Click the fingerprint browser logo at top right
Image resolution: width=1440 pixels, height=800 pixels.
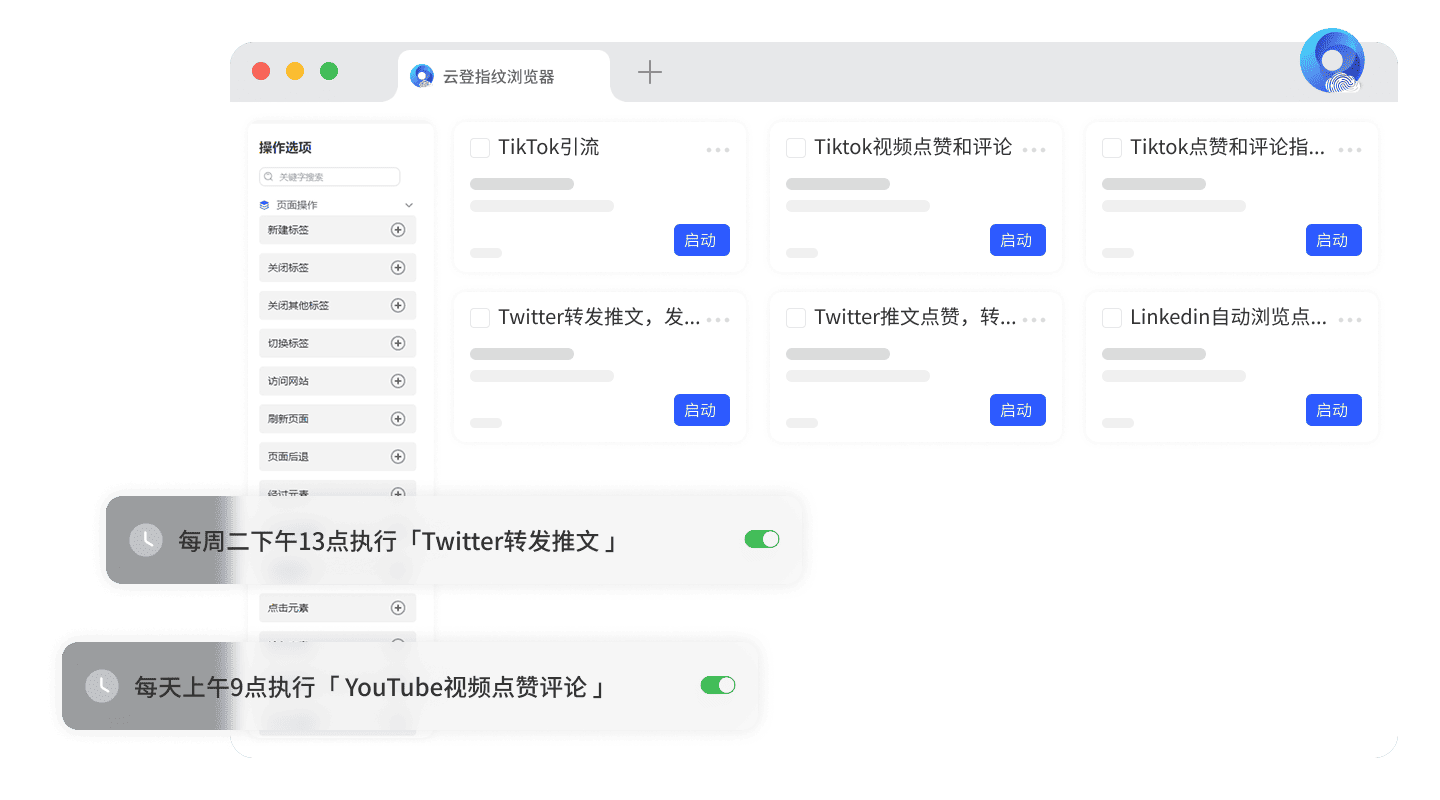coord(1332,62)
